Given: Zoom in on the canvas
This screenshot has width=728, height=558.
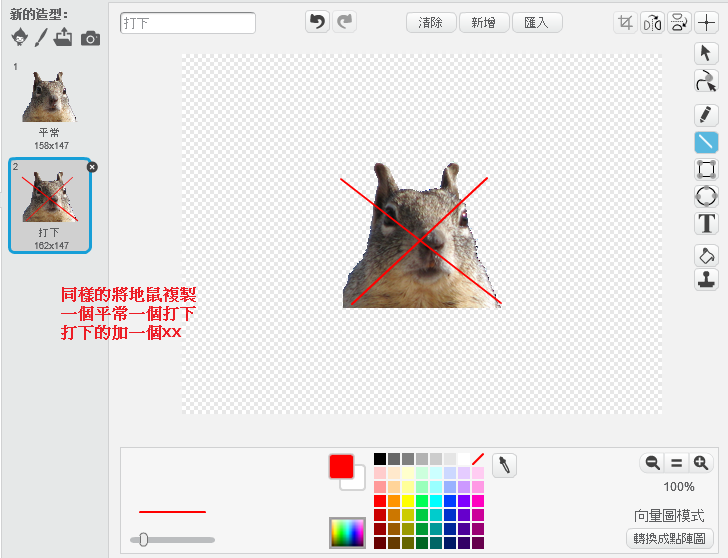Looking at the screenshot, I should (x=701, y=462).
